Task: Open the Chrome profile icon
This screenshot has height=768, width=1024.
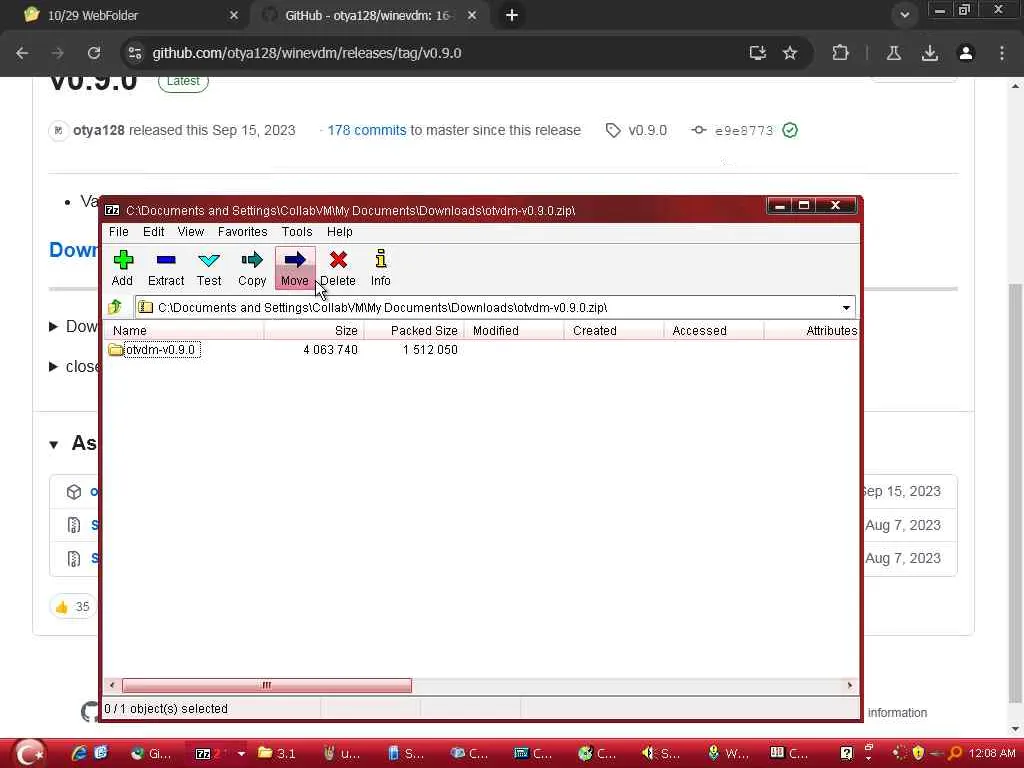Action: tap(966, 53)
